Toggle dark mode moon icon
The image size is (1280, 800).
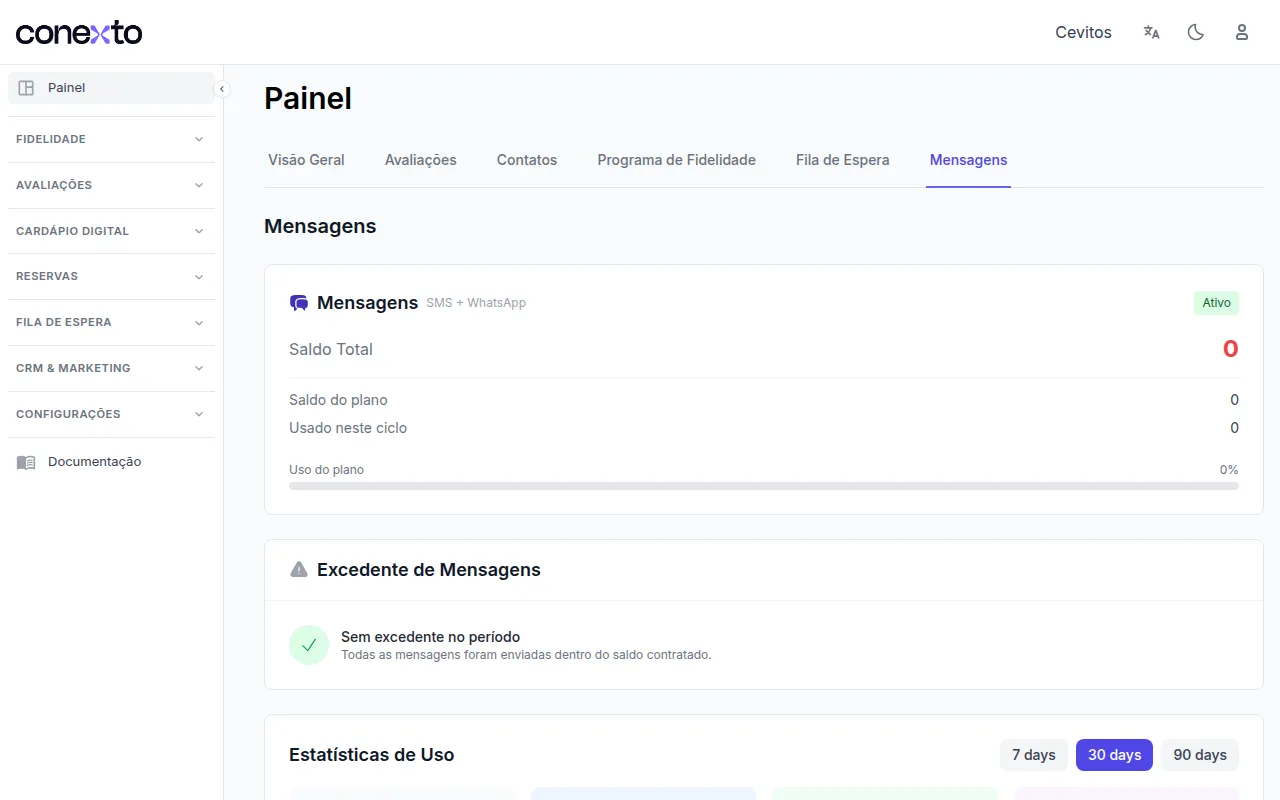coord(1195,32)
